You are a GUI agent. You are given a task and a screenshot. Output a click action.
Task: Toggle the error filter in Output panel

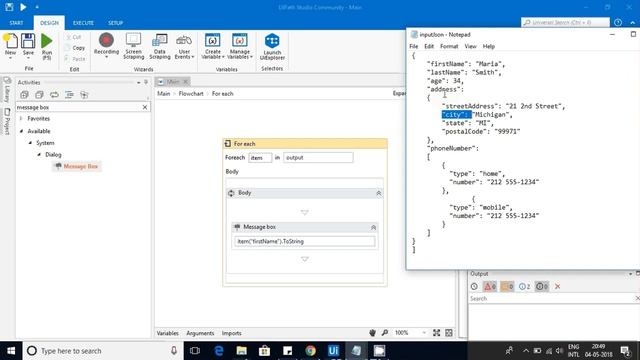(490, 287)
